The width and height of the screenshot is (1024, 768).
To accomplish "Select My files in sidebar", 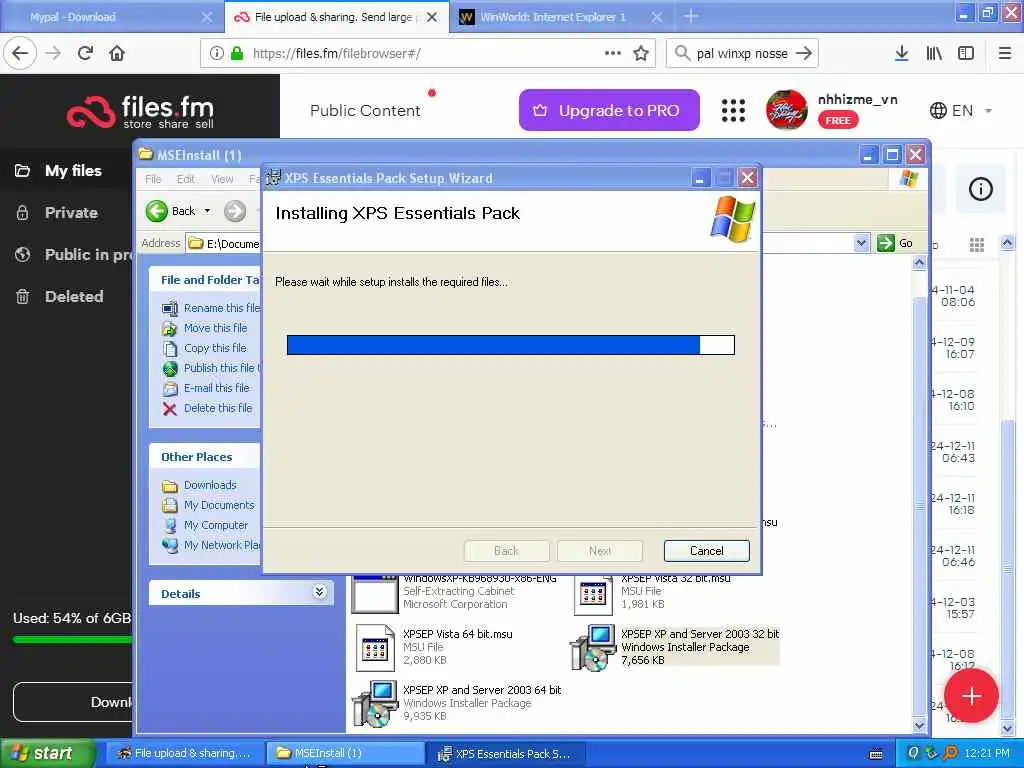I will coord(73,171).
